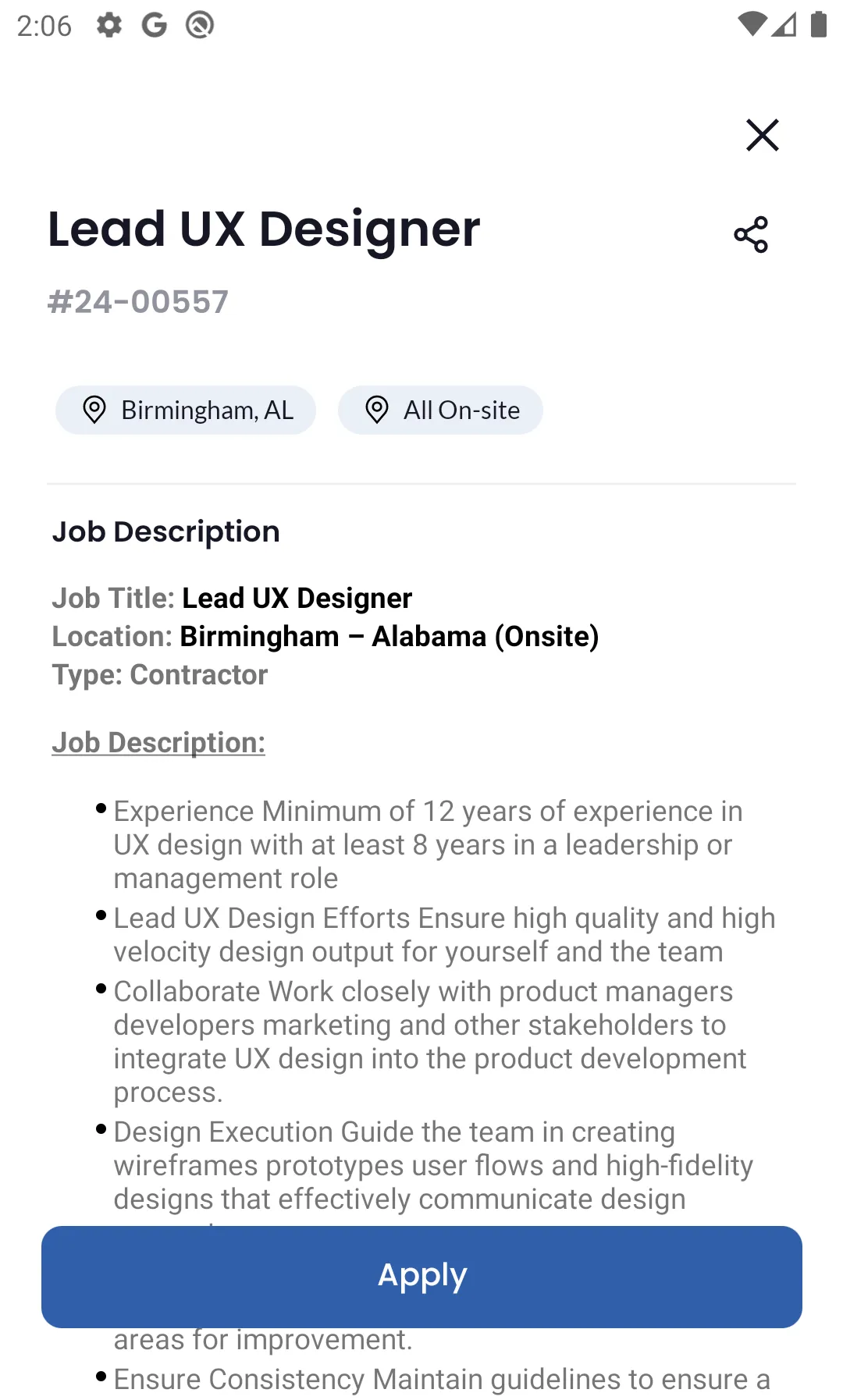843x1400 pixels.
Task: Apply to this job
Action: [421, 1277]
